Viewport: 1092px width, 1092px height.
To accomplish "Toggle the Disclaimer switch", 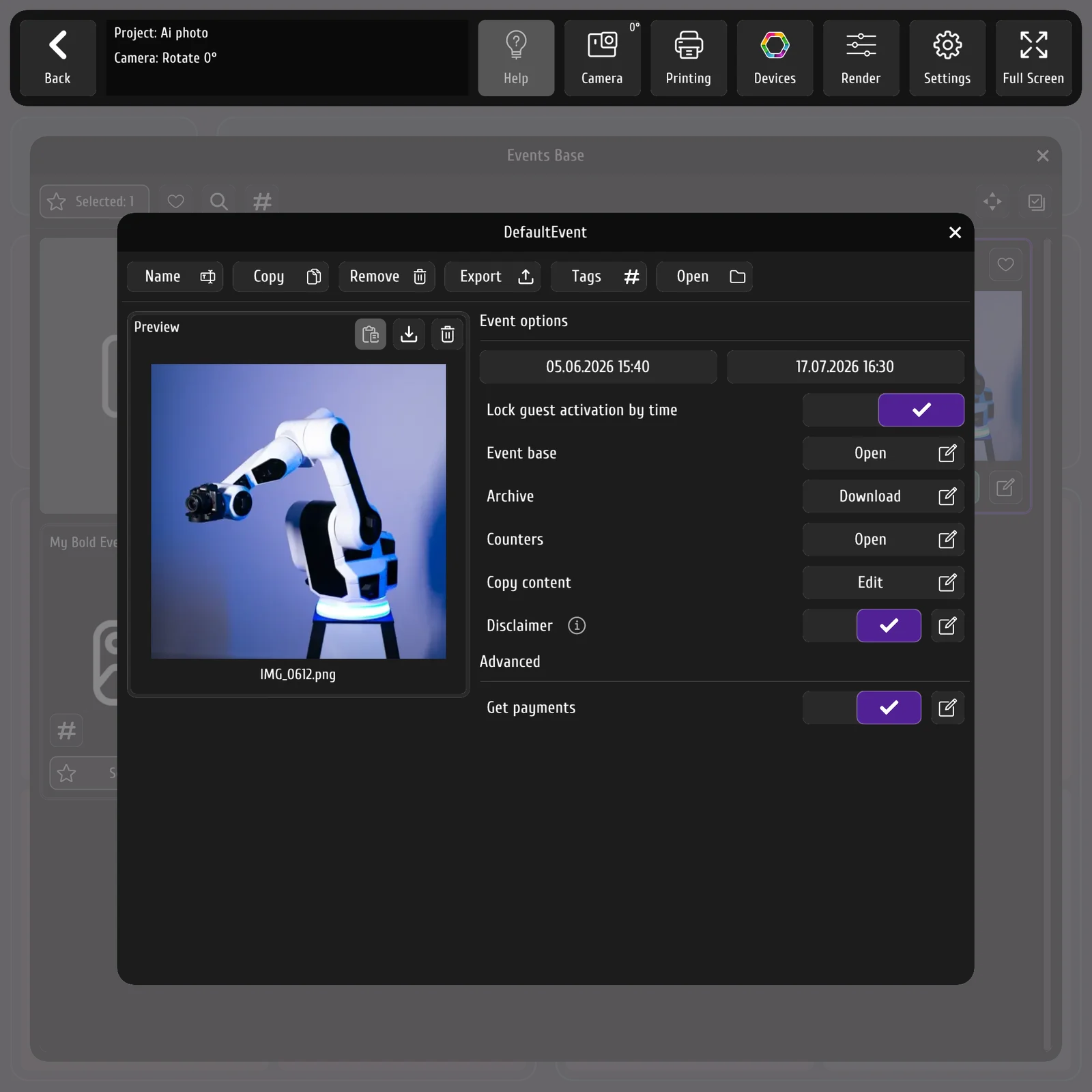I will coord(862,626).
